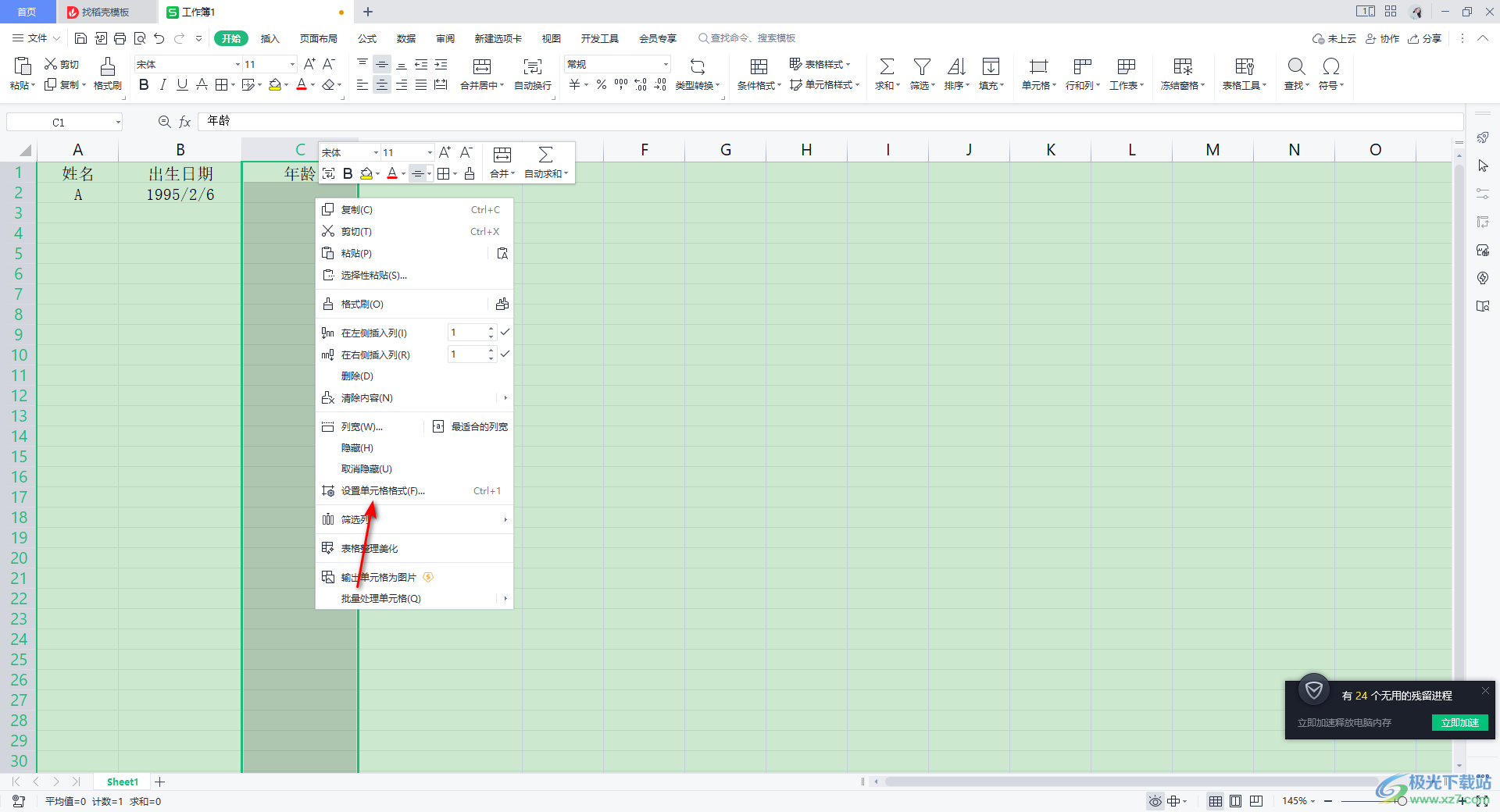The height and width of the screenshot is (812, 1500).
Task: Toggle Italic in the ribbon
Action: pos(163,84)
